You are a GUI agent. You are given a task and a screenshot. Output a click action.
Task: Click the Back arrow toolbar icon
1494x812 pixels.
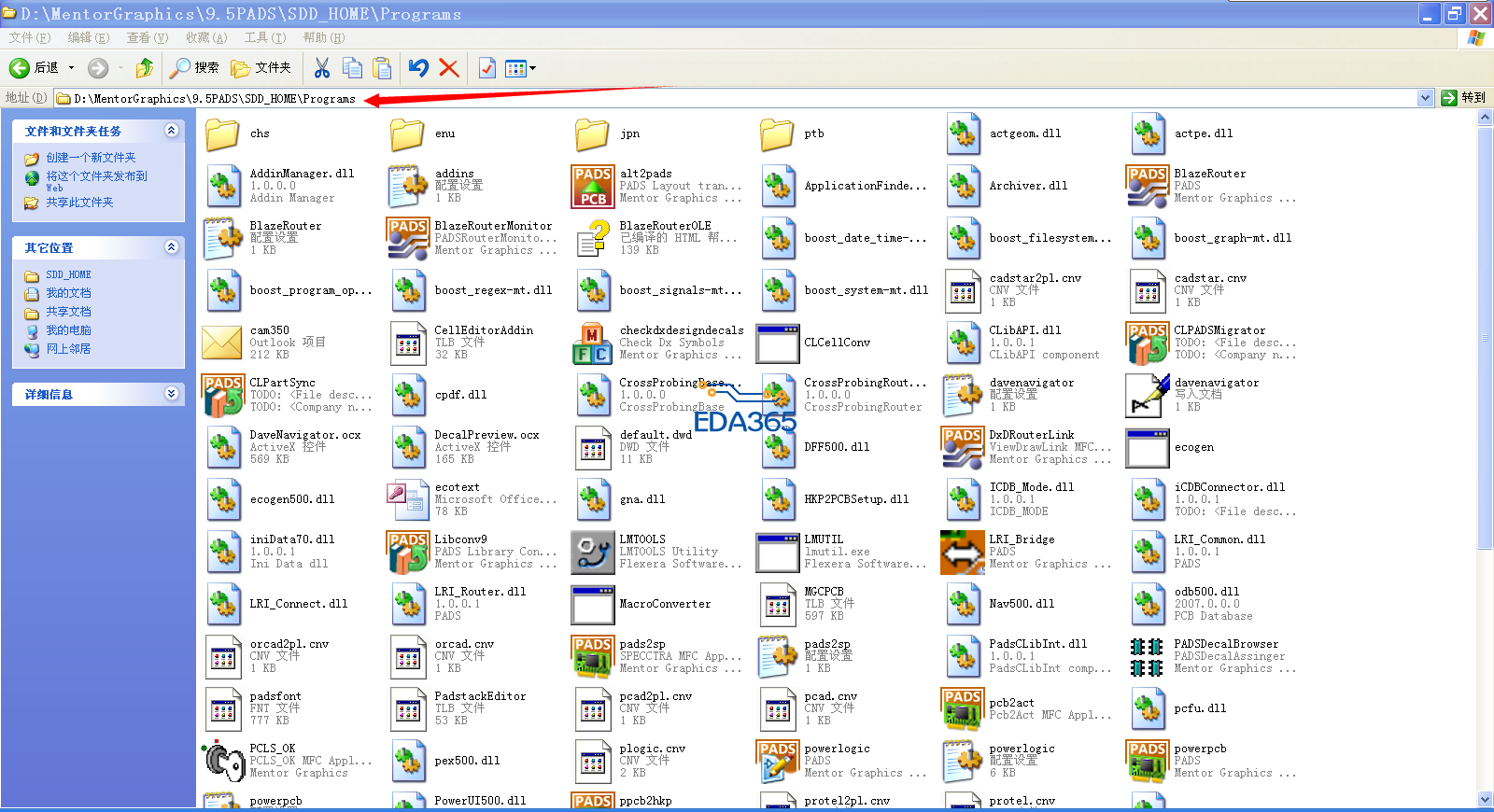pyautogui.click(x=20, y=67)
